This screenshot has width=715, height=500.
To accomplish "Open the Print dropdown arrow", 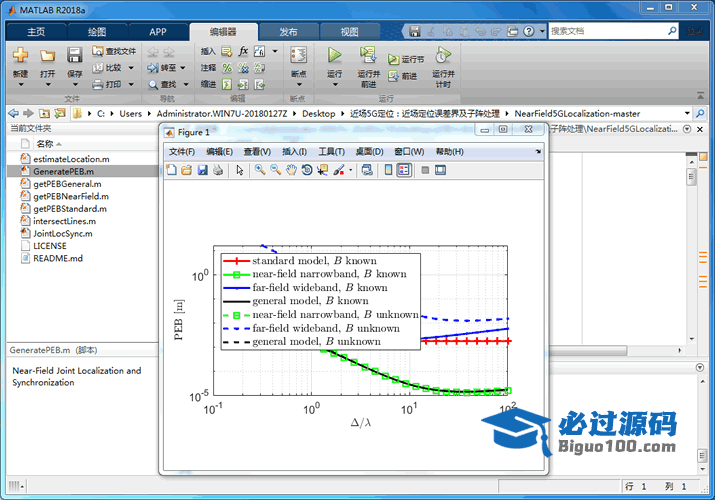I will coord(131,85).
